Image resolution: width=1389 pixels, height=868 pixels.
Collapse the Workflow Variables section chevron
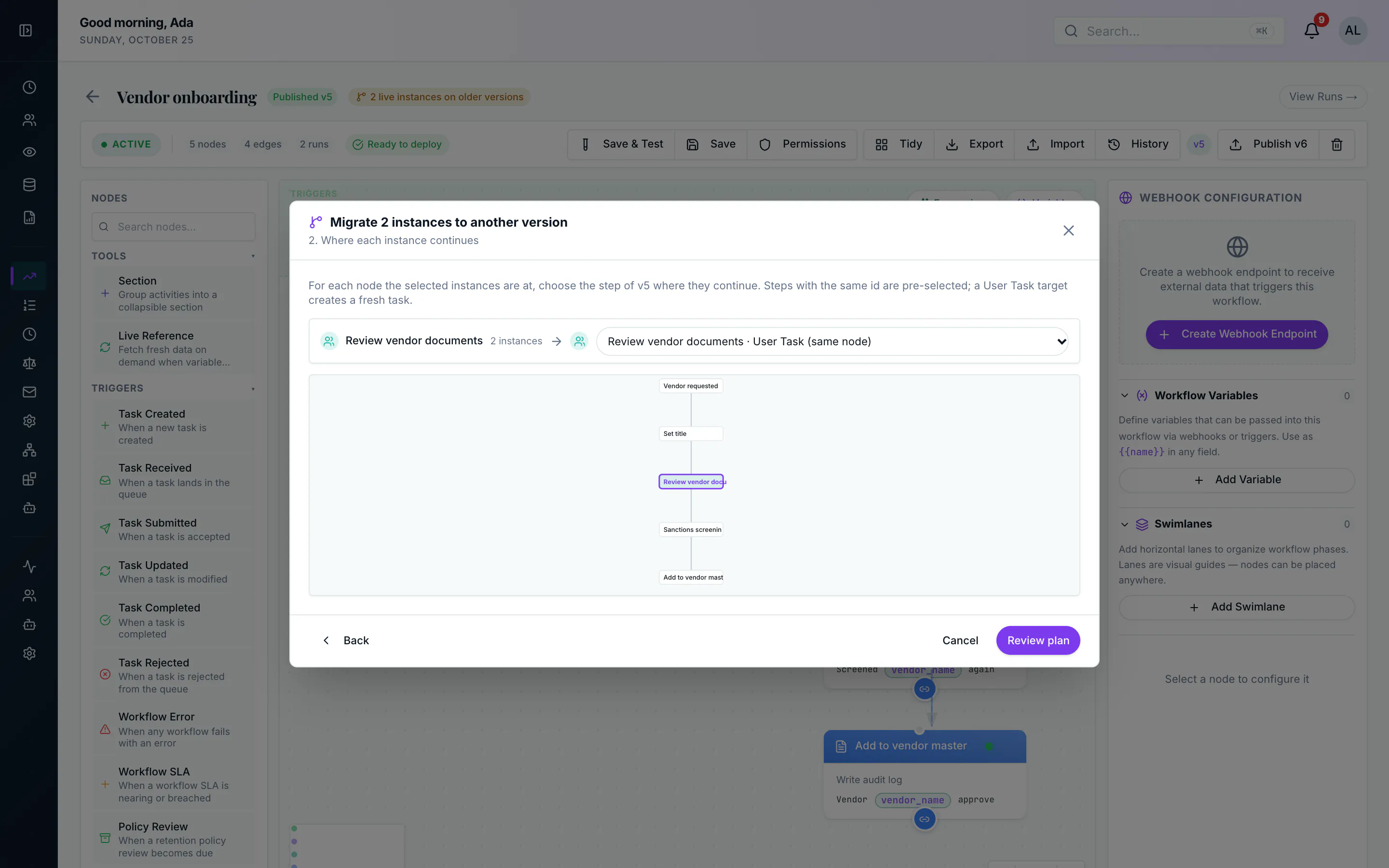coord(1124,395)
